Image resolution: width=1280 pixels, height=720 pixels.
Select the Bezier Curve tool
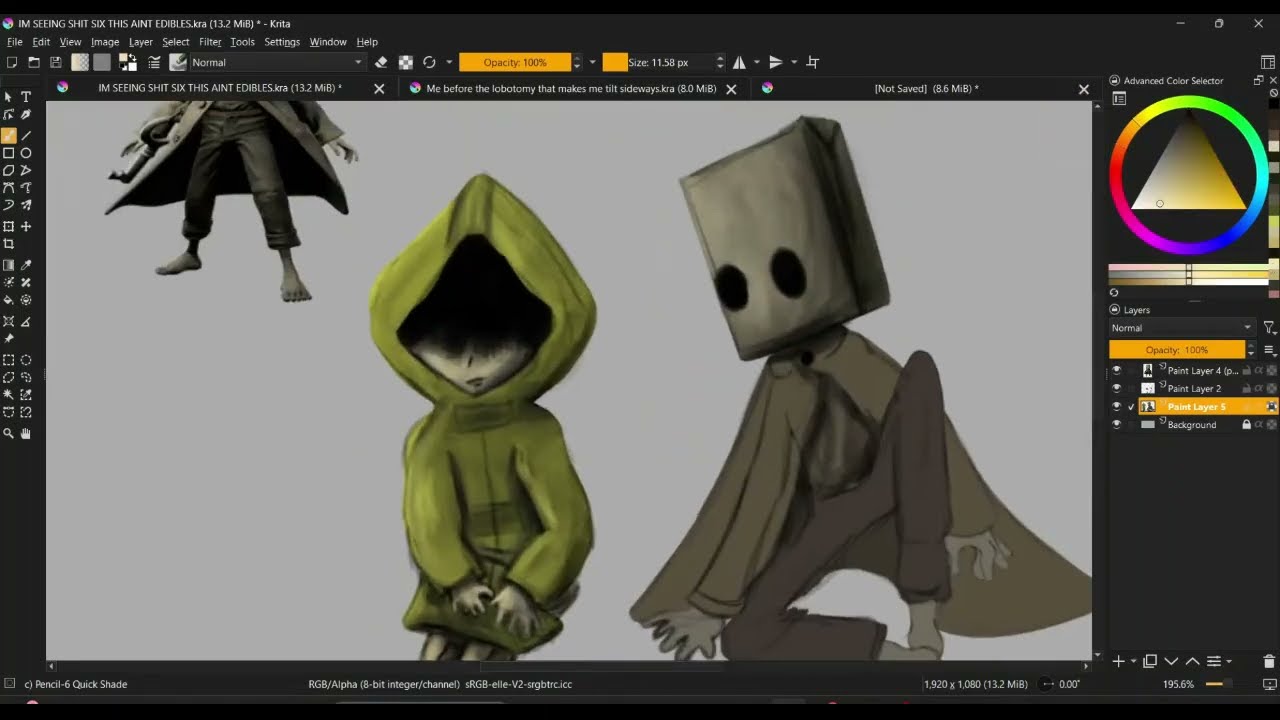click(8, 188)
